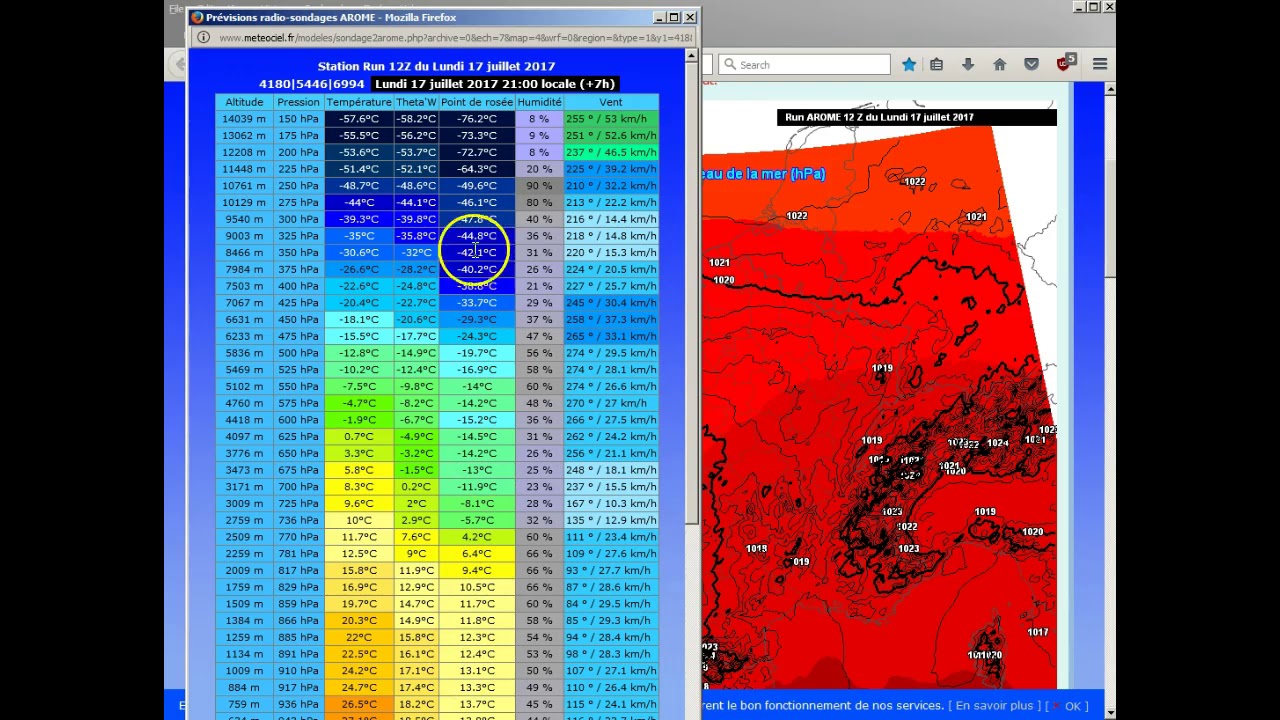The image size is (1280, 720).
Task: Click the '90 %' humidity cell
Action: [x=539, y=186]
